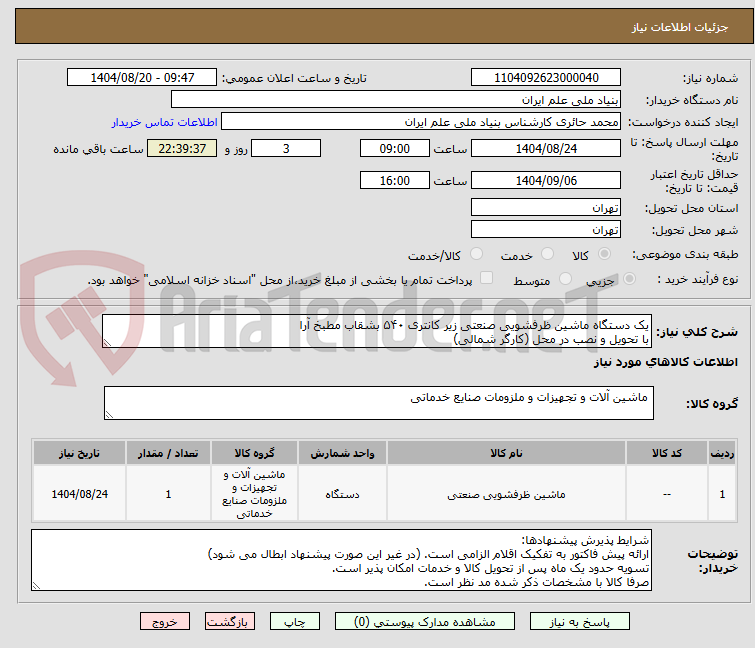Click the row number cell 1 under ردیف
The width and height of the screenshot is (755, 648).
click(722, 494)
